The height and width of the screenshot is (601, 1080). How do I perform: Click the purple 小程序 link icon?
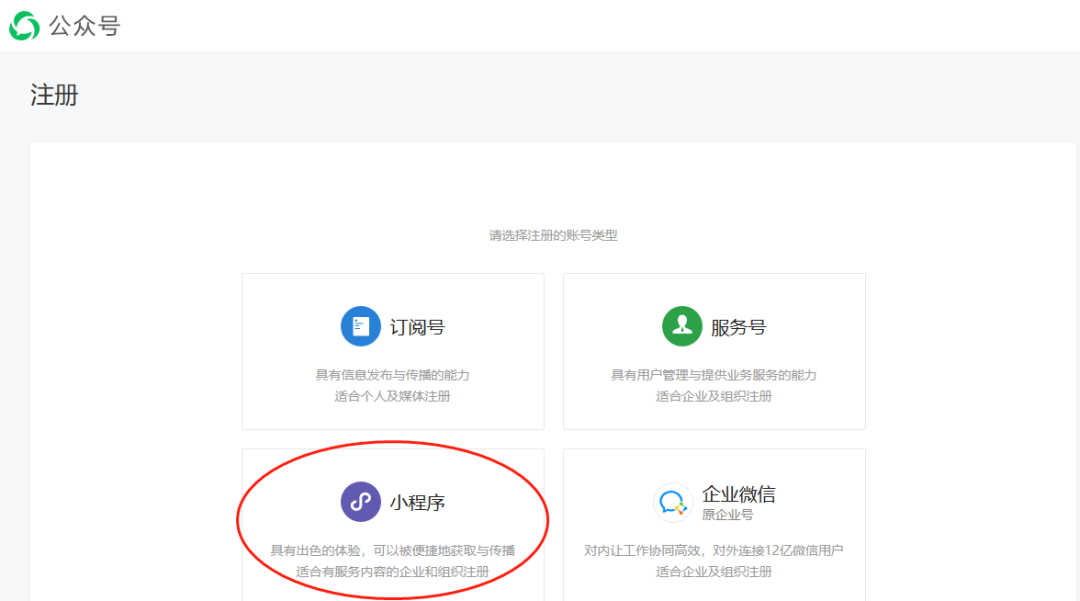(x=360, y=502)
